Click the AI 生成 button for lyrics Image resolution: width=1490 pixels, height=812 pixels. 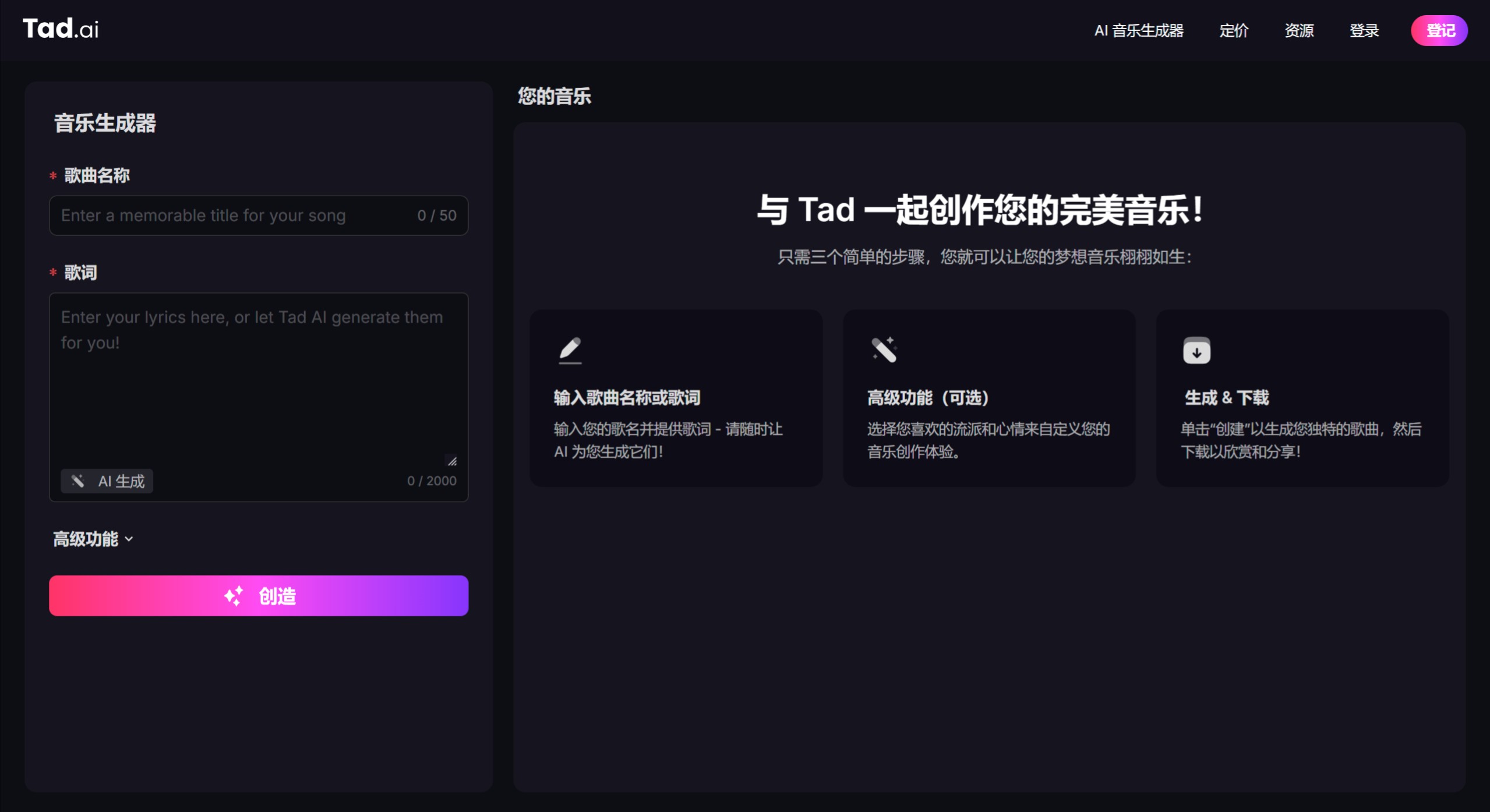pos(107,481)
